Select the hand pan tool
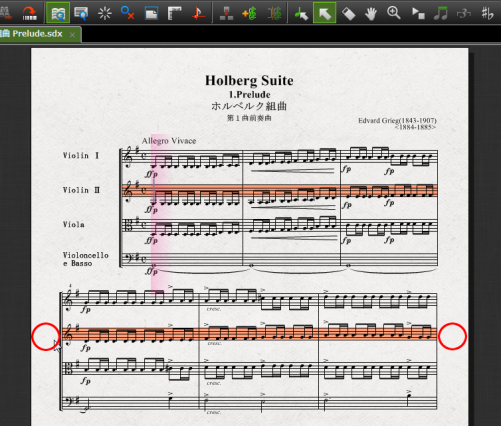 click(x=371, y=13)
